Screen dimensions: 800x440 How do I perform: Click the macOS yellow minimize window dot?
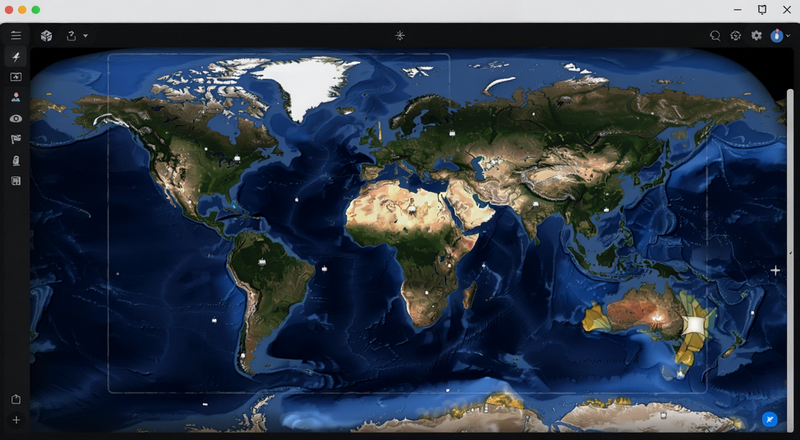[22, 10]
